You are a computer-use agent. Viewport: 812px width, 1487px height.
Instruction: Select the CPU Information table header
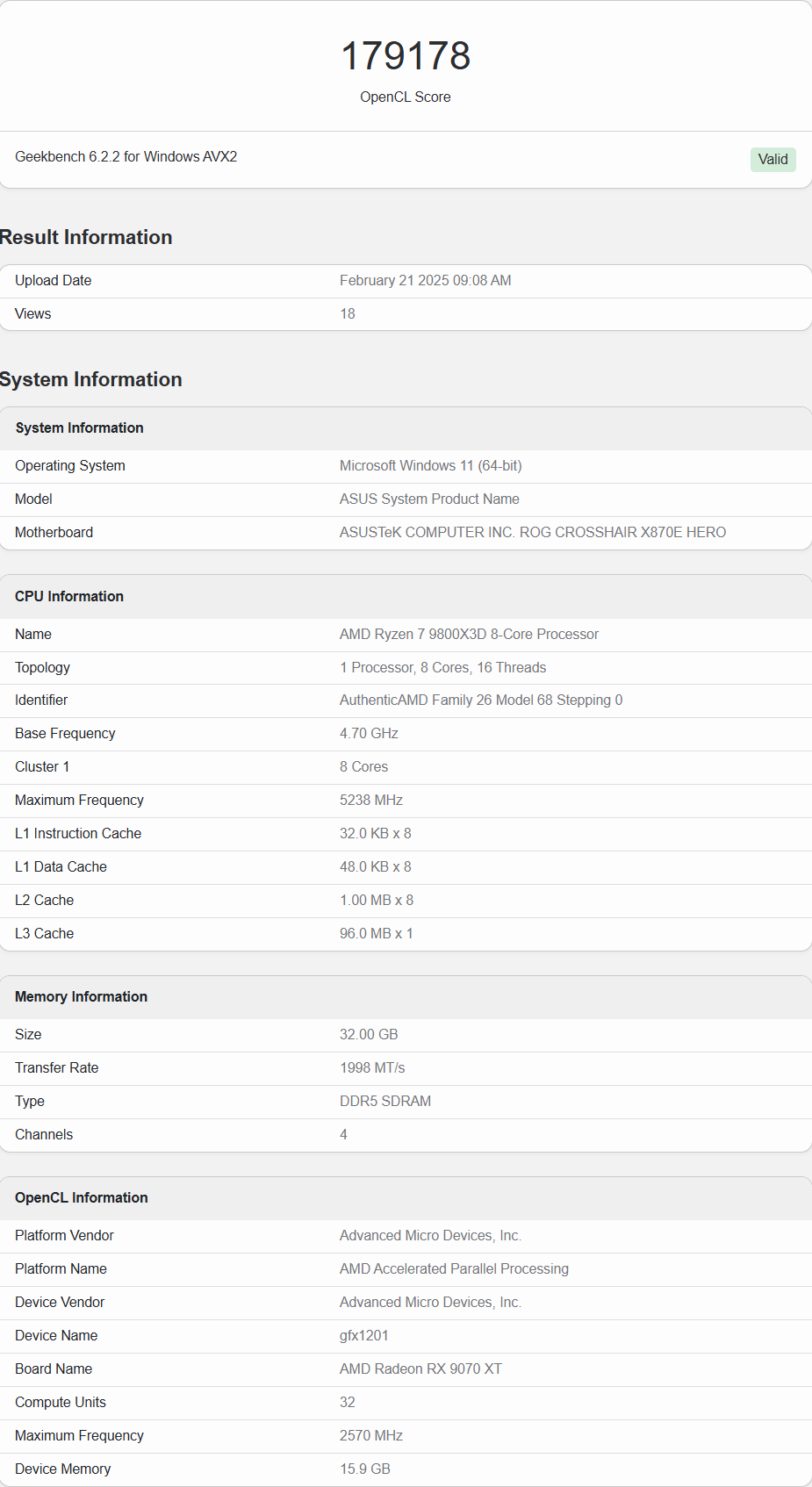tap(69, 597)
